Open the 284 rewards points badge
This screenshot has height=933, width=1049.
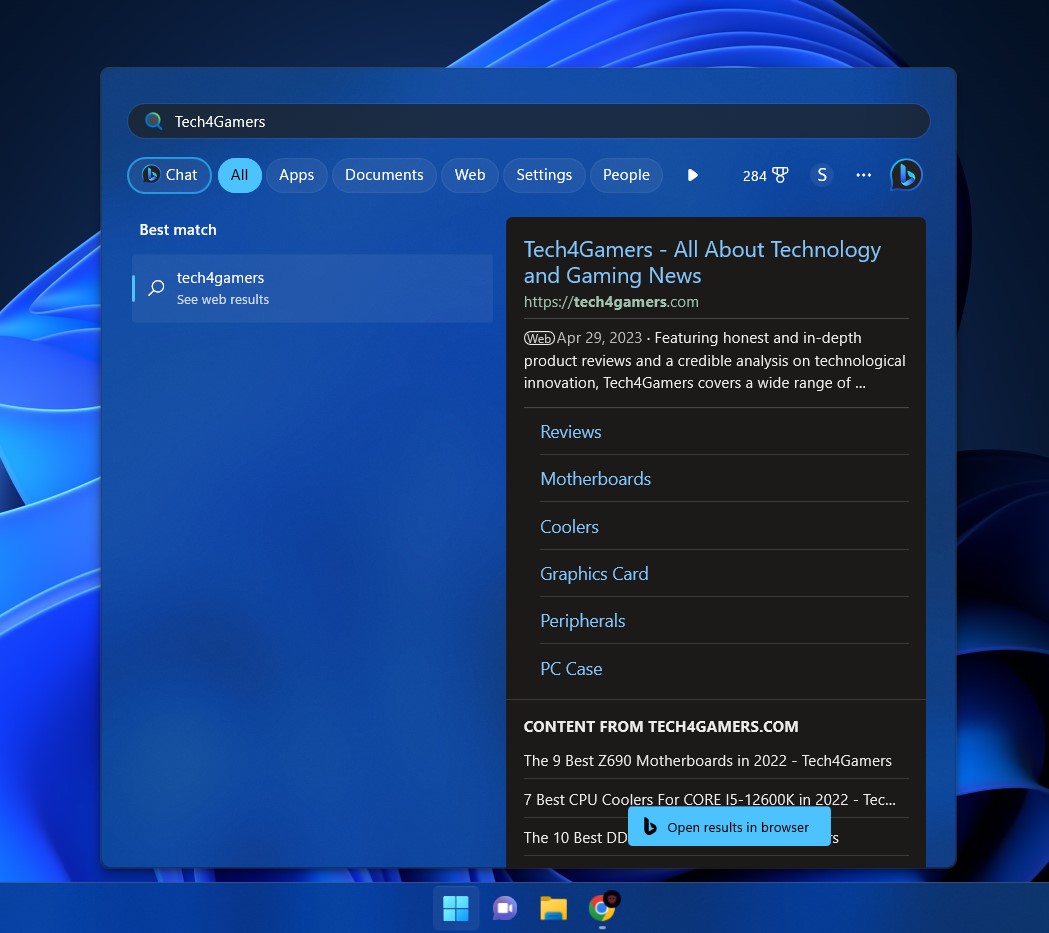[765, 175]
